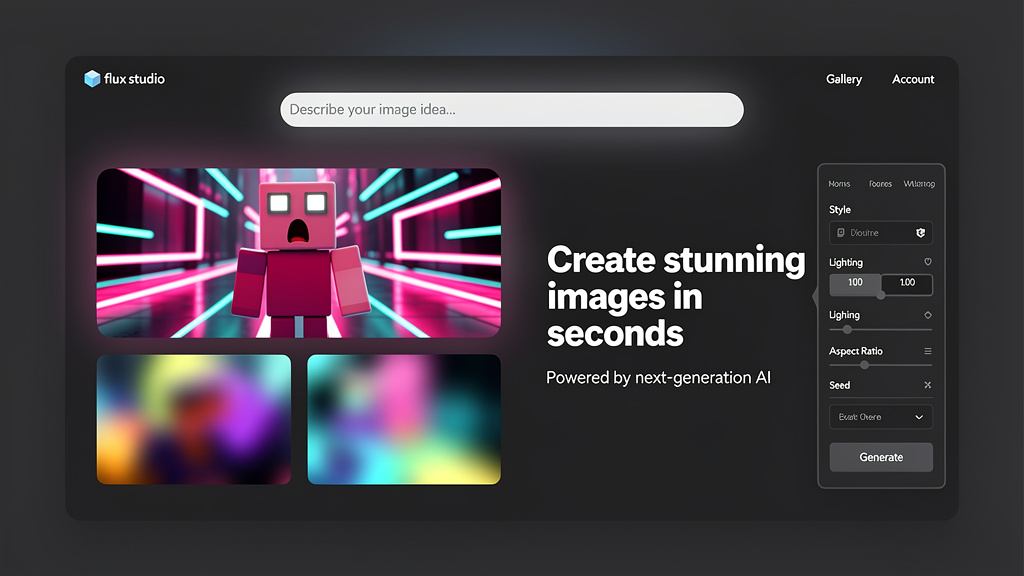
Task: Click 'Create stunning images in seconds' heading
Action: pos(676,296)
